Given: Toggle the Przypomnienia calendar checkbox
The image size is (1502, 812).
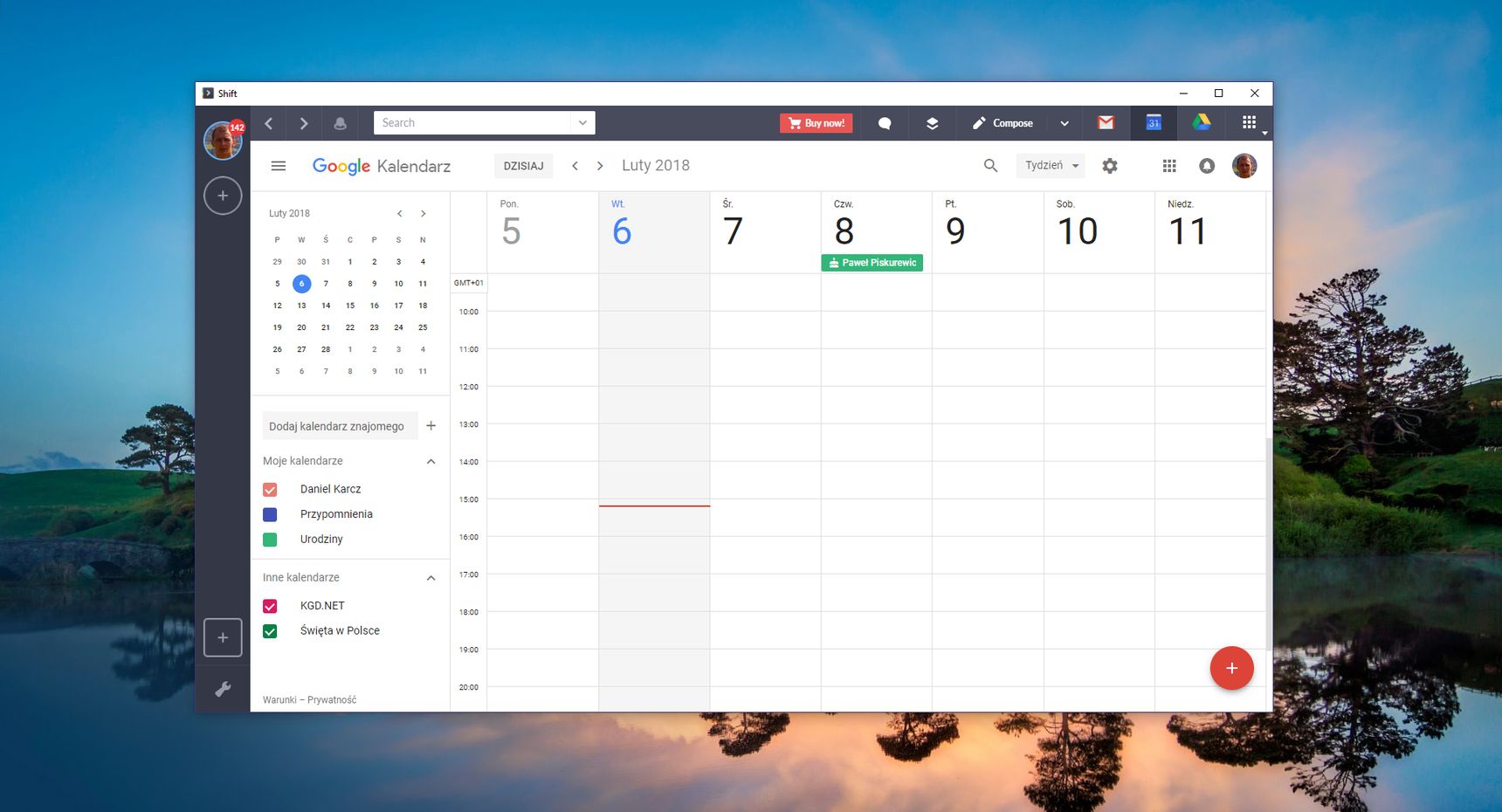Looking at the screenshot, I should [x=270, y=515].
